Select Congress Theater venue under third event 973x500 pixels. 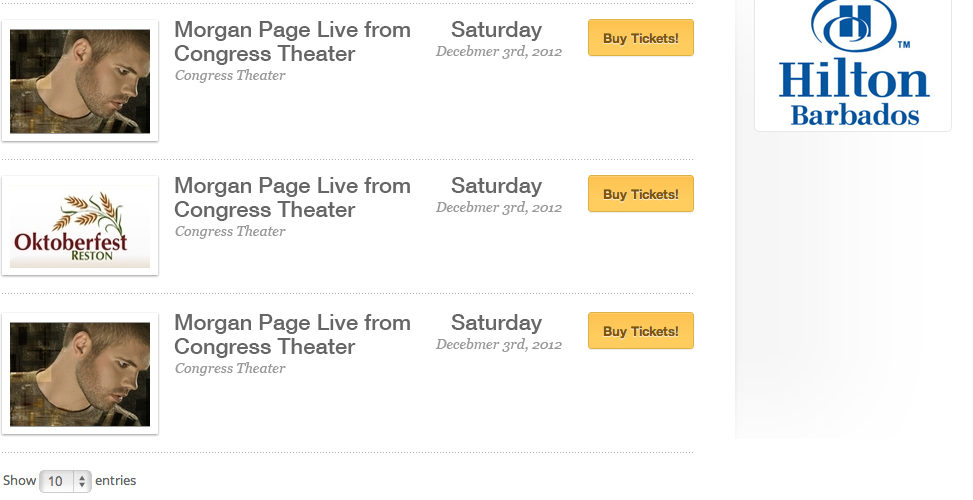230,368
